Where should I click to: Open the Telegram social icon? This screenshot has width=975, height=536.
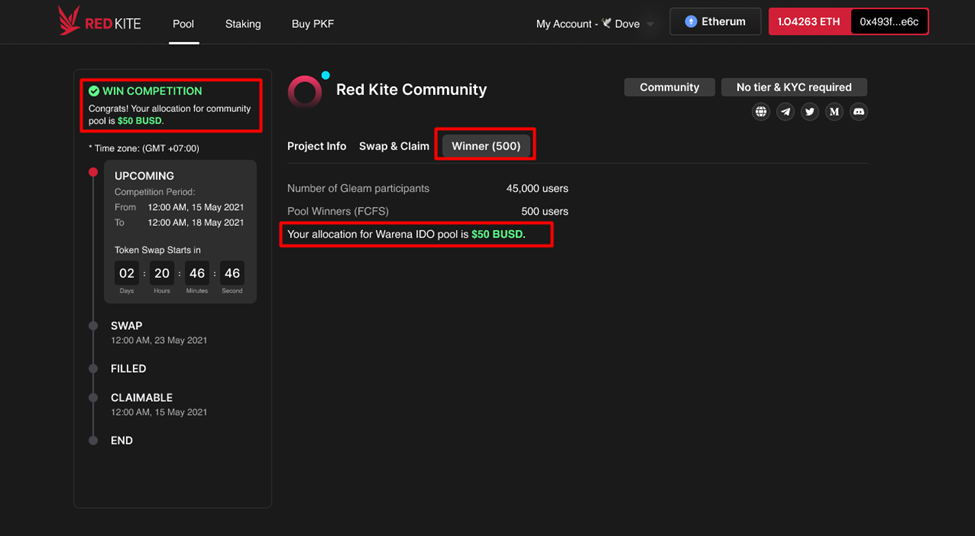785,112
